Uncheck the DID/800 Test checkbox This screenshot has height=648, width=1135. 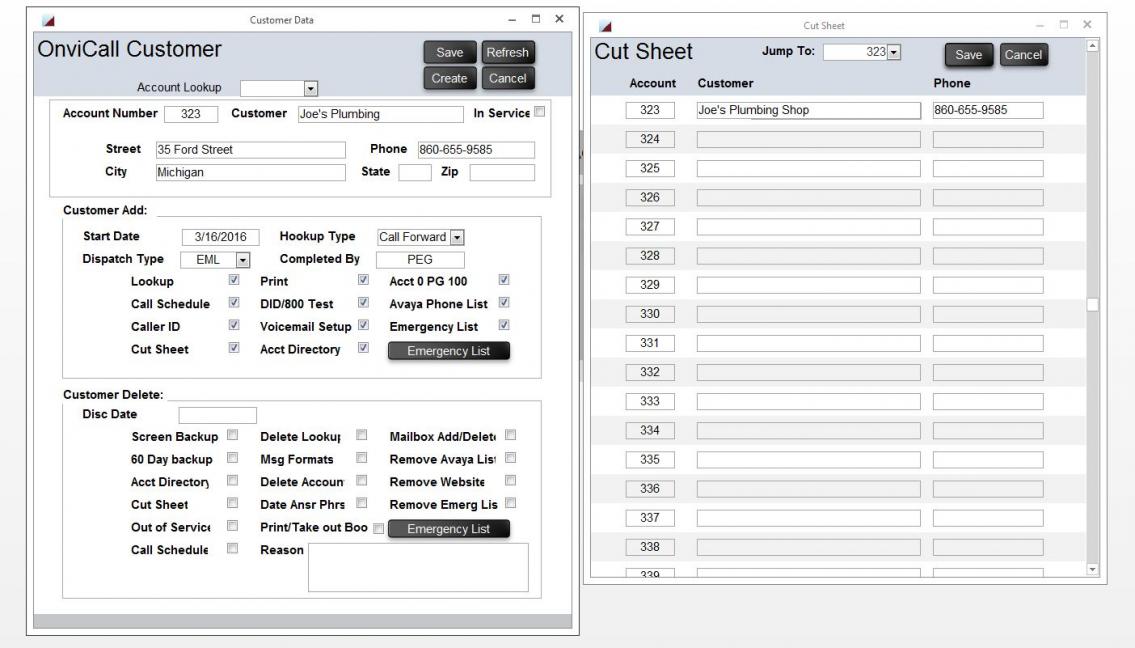(x=363, y=302)
